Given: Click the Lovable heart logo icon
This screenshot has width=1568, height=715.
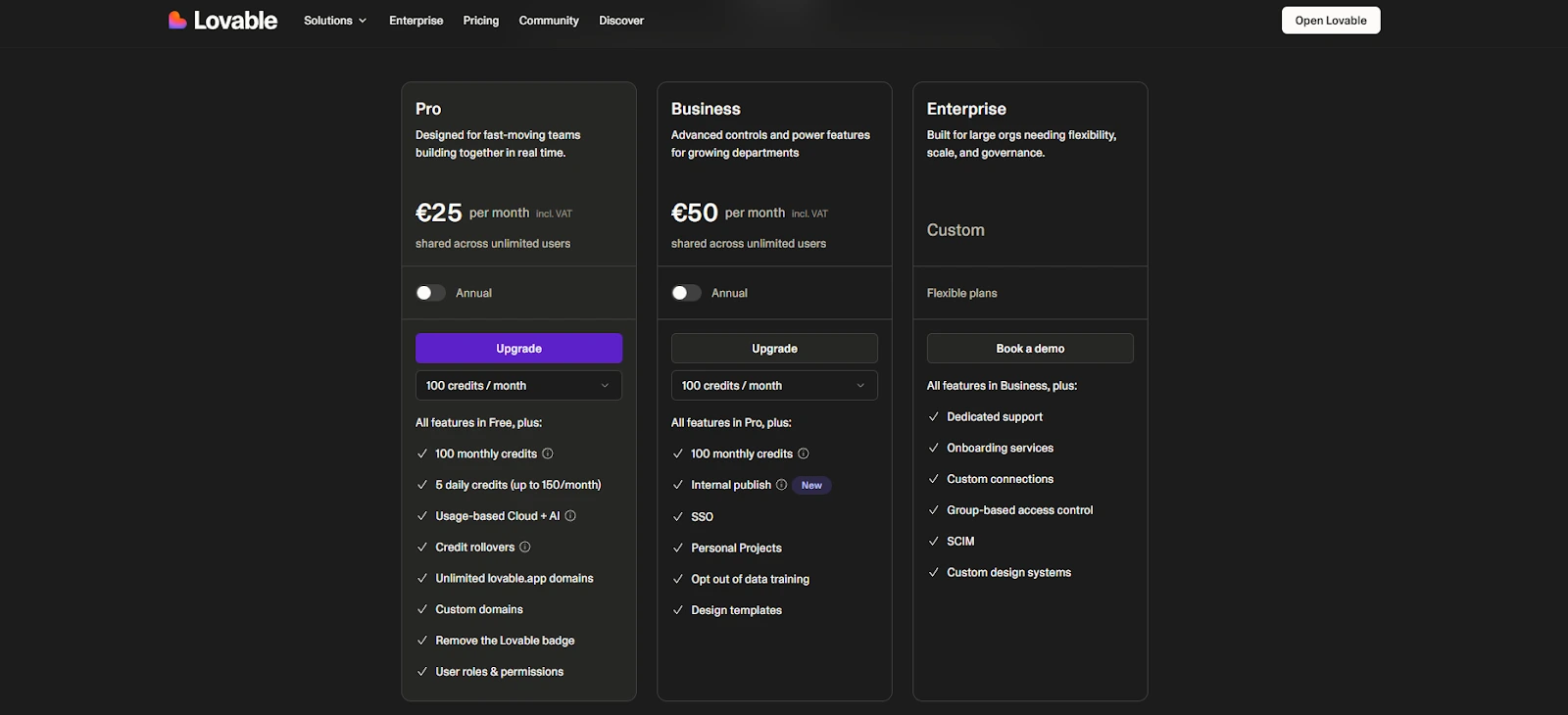Looking at the screenshot, I should (x=177, y=20).
